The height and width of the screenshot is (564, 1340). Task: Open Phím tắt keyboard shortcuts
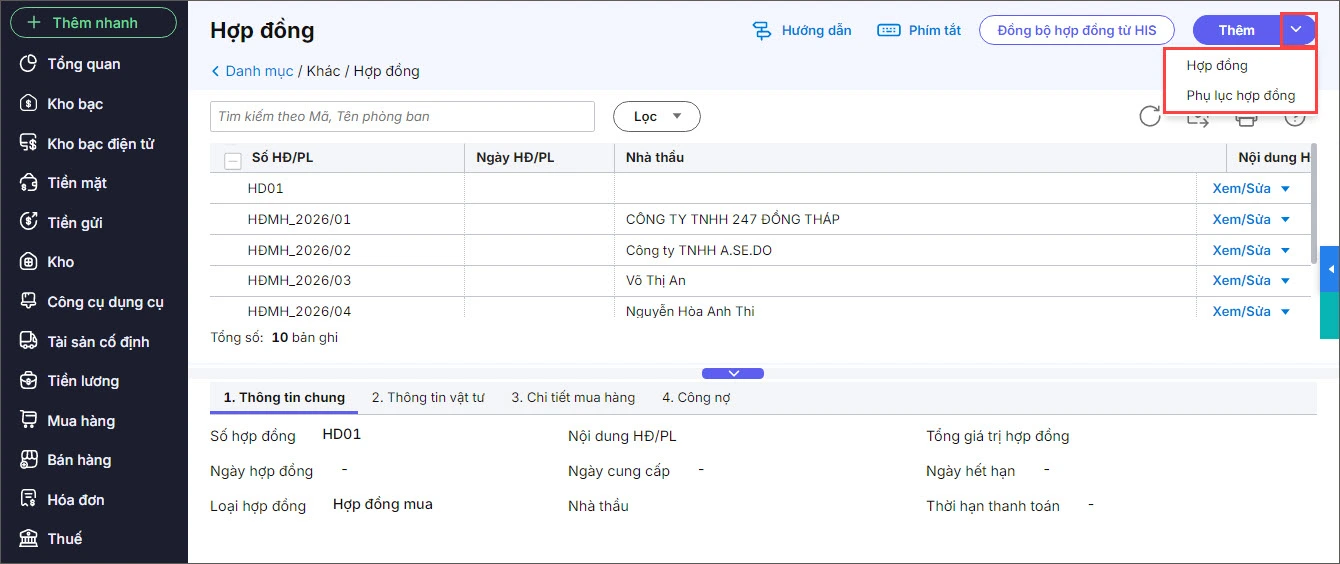888,31
